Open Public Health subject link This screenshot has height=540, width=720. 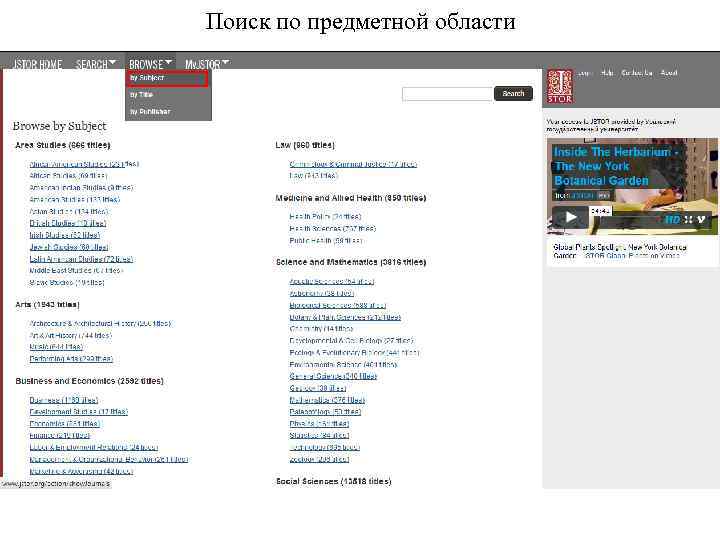(326, 240)
